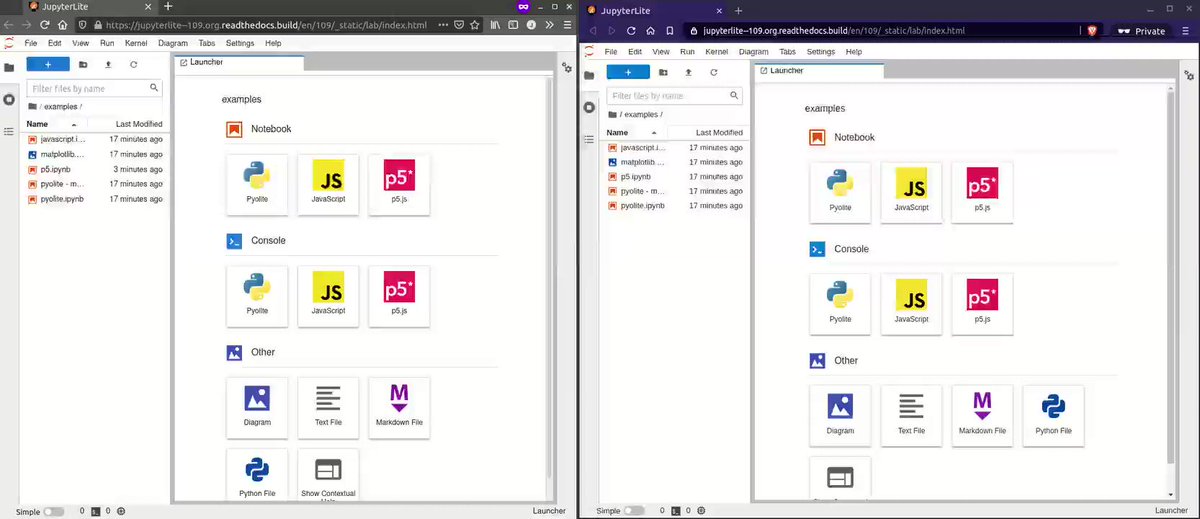Image resolution: width=1200 pixels, height=519 pixels.
Task: Click New Folder icon in right Brave window
Action: [663, 72]
